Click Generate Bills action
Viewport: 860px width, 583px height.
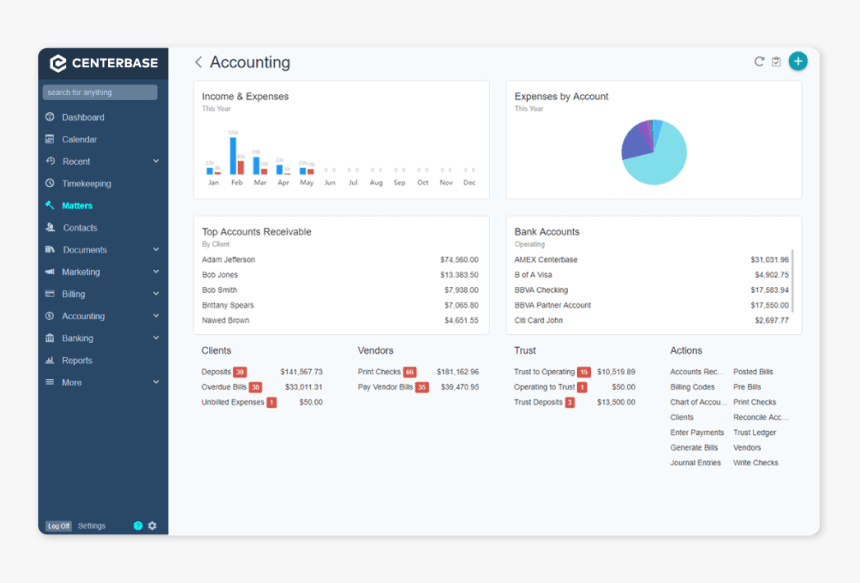pos(694,448)
